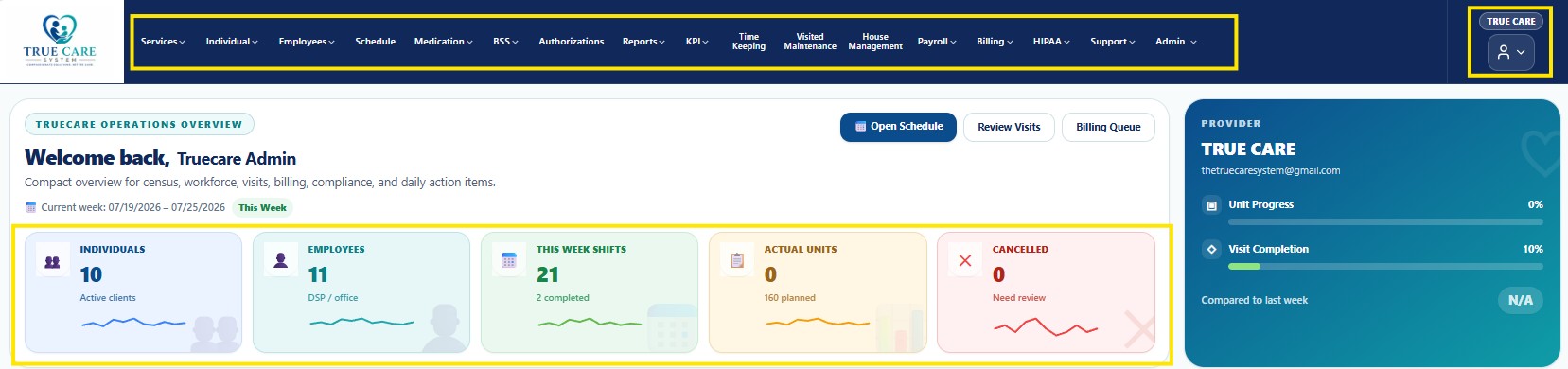1568x369 pixels.
Task: Expand the Medication dropdown menu
Action: click(443, 42)
